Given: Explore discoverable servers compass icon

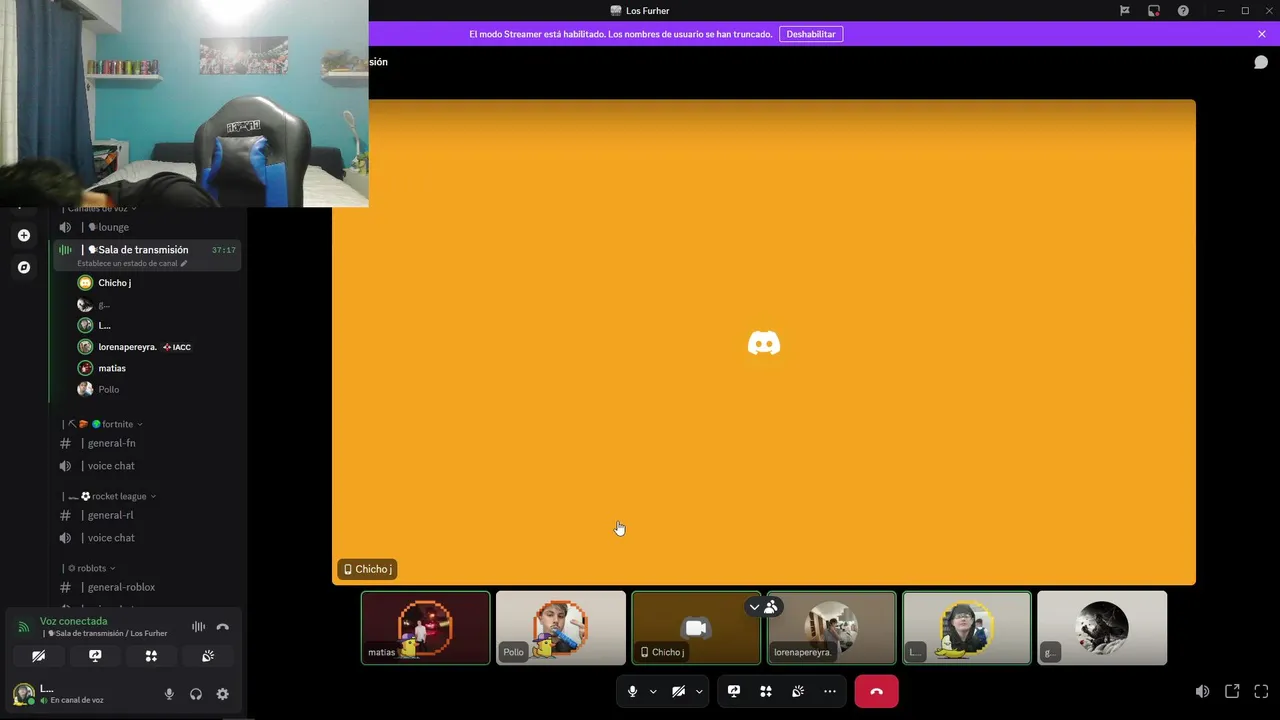Looking at the screenshot, I should pyautogui.click(x=24, y=267).
